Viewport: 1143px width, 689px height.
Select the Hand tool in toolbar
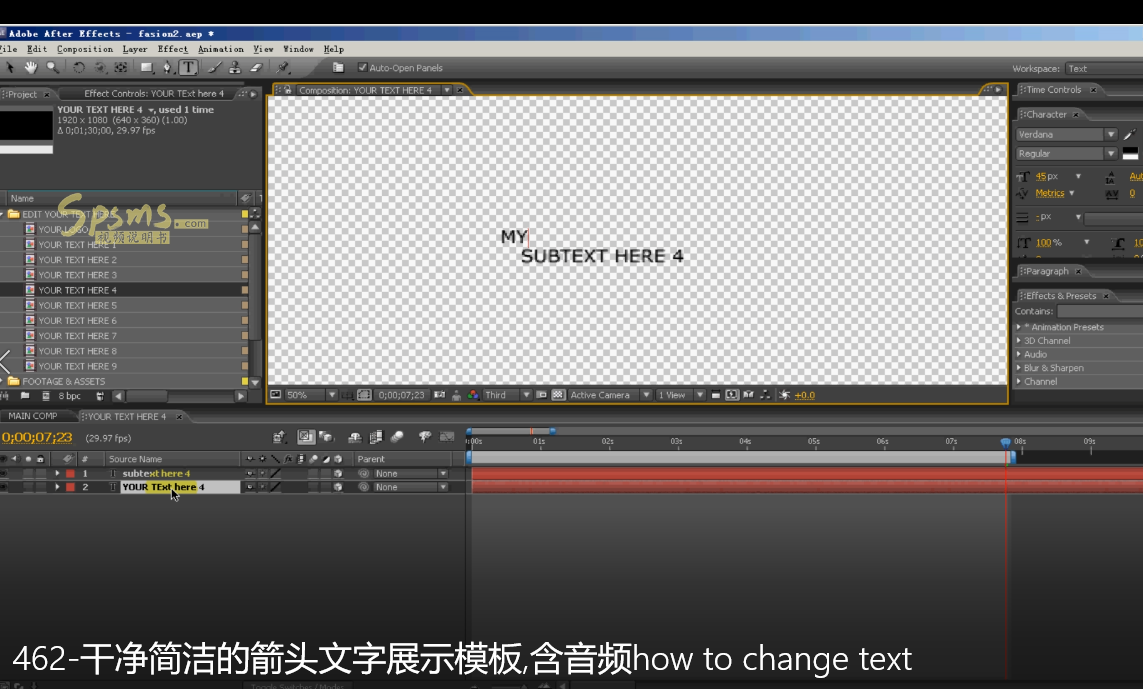(x=31, y=68)
